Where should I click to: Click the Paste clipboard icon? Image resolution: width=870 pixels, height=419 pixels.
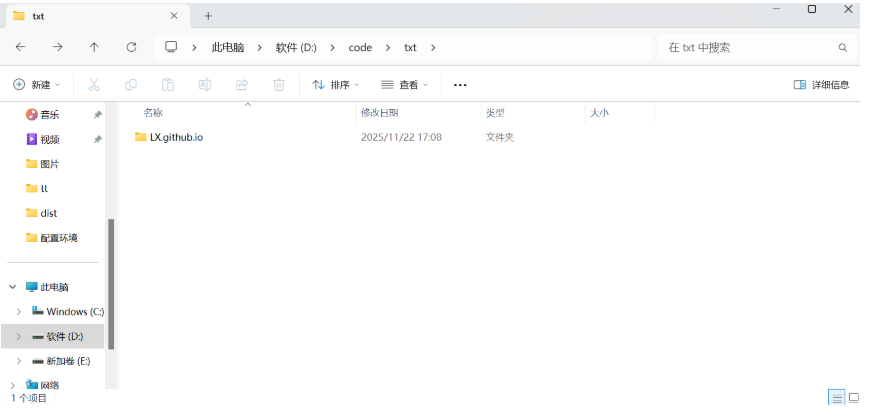point(168,85)
